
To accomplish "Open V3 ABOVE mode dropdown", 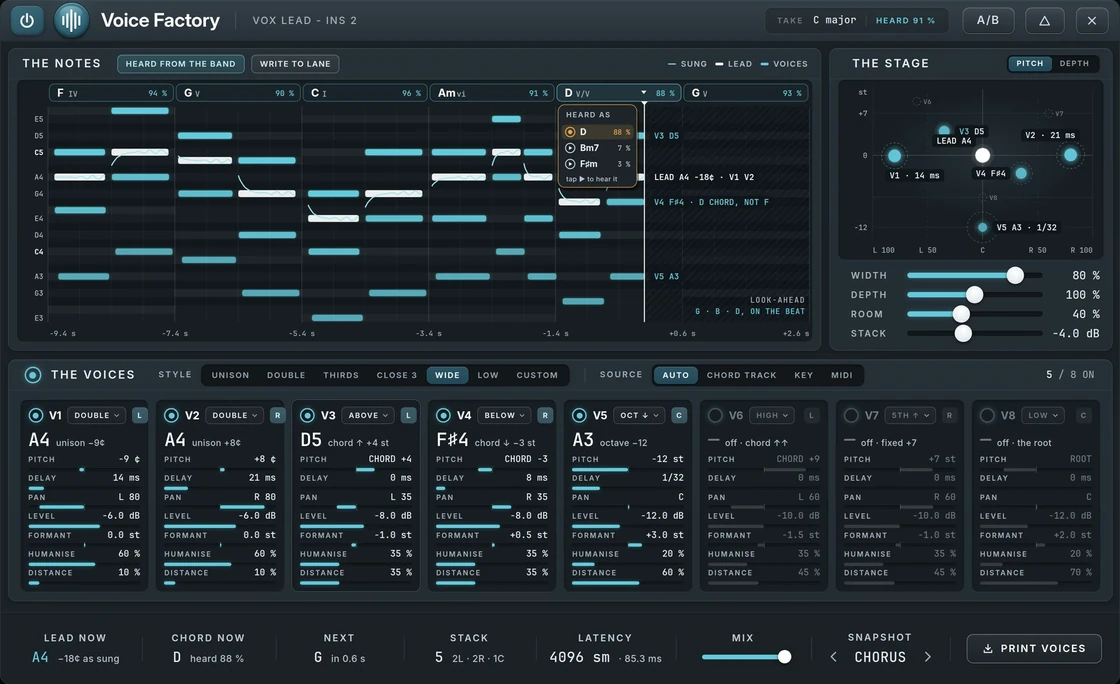I will tap(368, 415).
